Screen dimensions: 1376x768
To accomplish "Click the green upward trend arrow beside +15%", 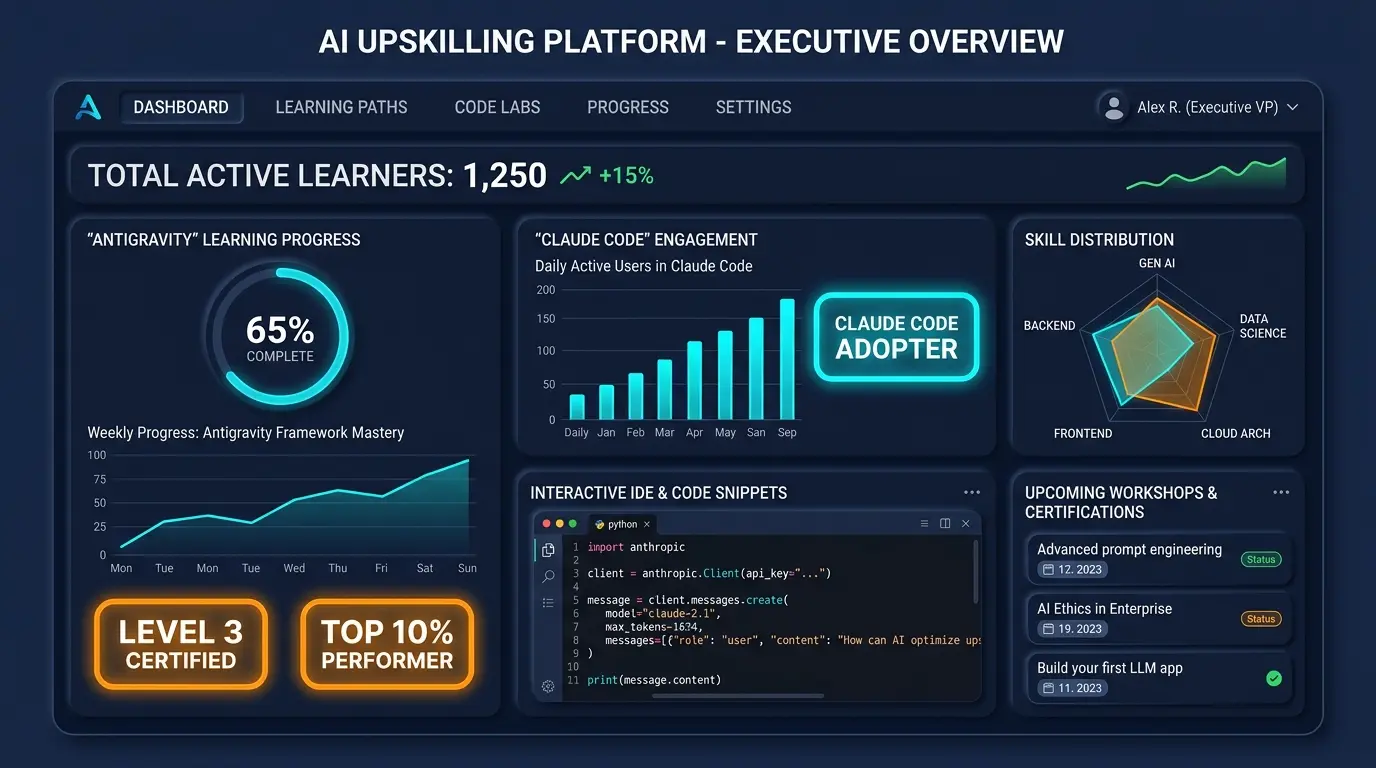I will 575,176.
